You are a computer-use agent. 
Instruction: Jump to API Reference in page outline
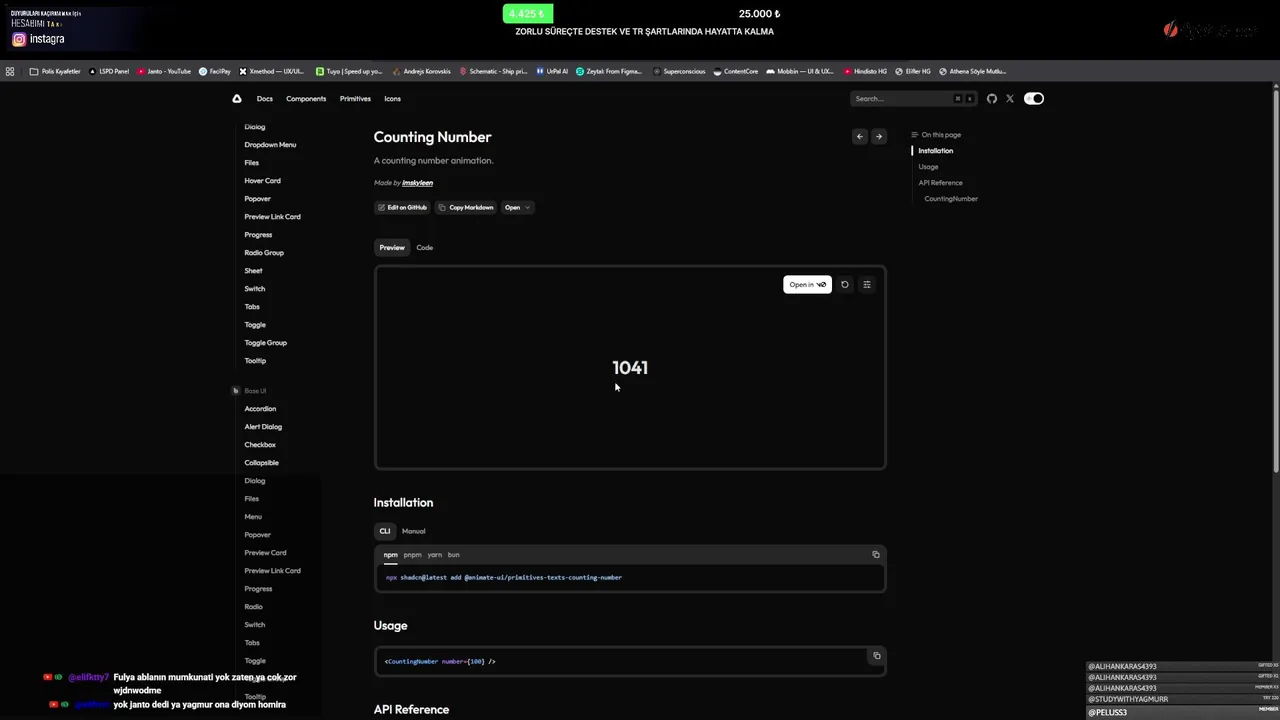pos(940,182)
